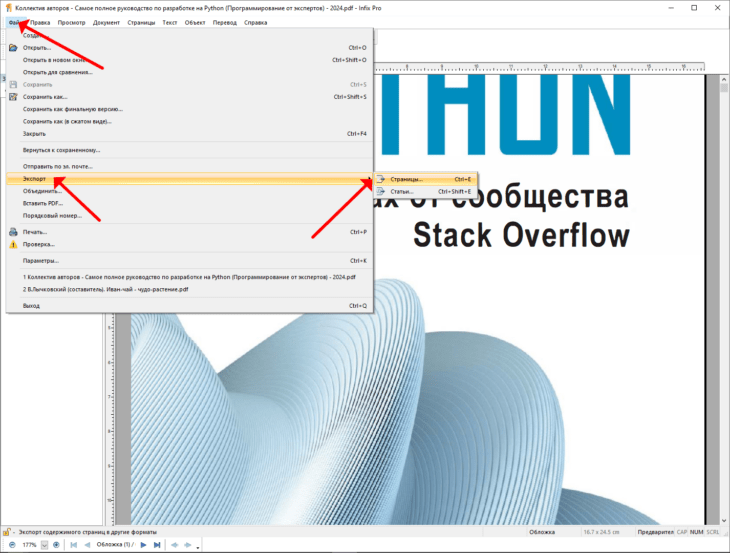This screenshot has height=553, width=730.
Task: Click the Open folder icon in File menu
Action: [x=13, y=47]
